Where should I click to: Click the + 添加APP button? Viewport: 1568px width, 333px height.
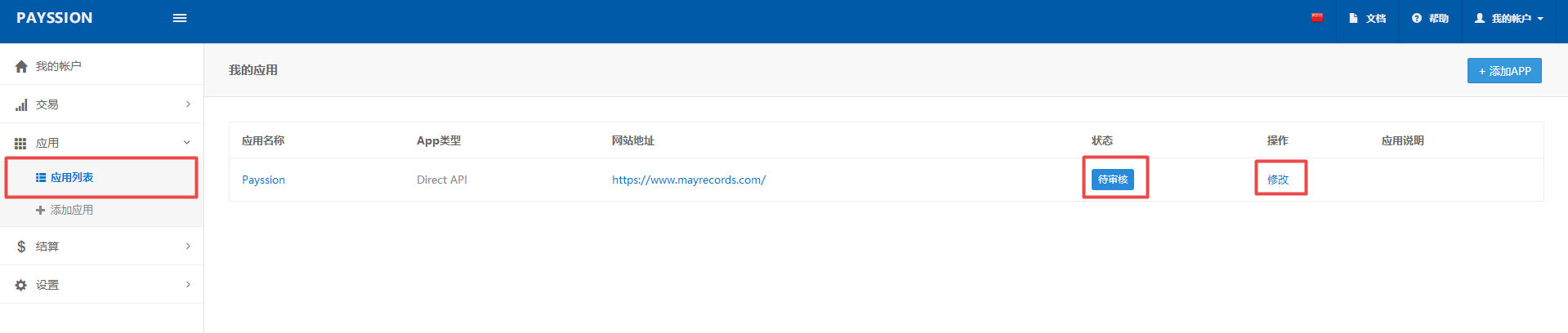click(x=1504, y=71)
